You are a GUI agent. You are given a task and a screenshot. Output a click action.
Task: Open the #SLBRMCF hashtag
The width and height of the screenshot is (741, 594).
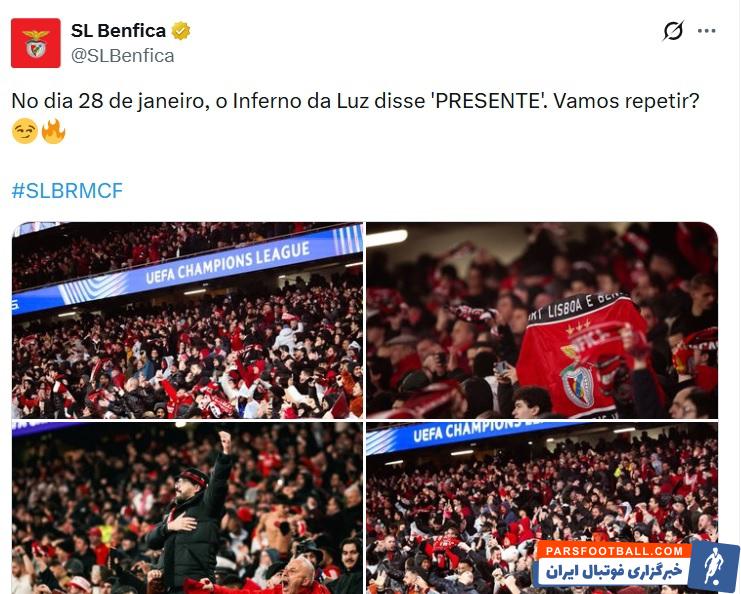(x=67, y=190)
